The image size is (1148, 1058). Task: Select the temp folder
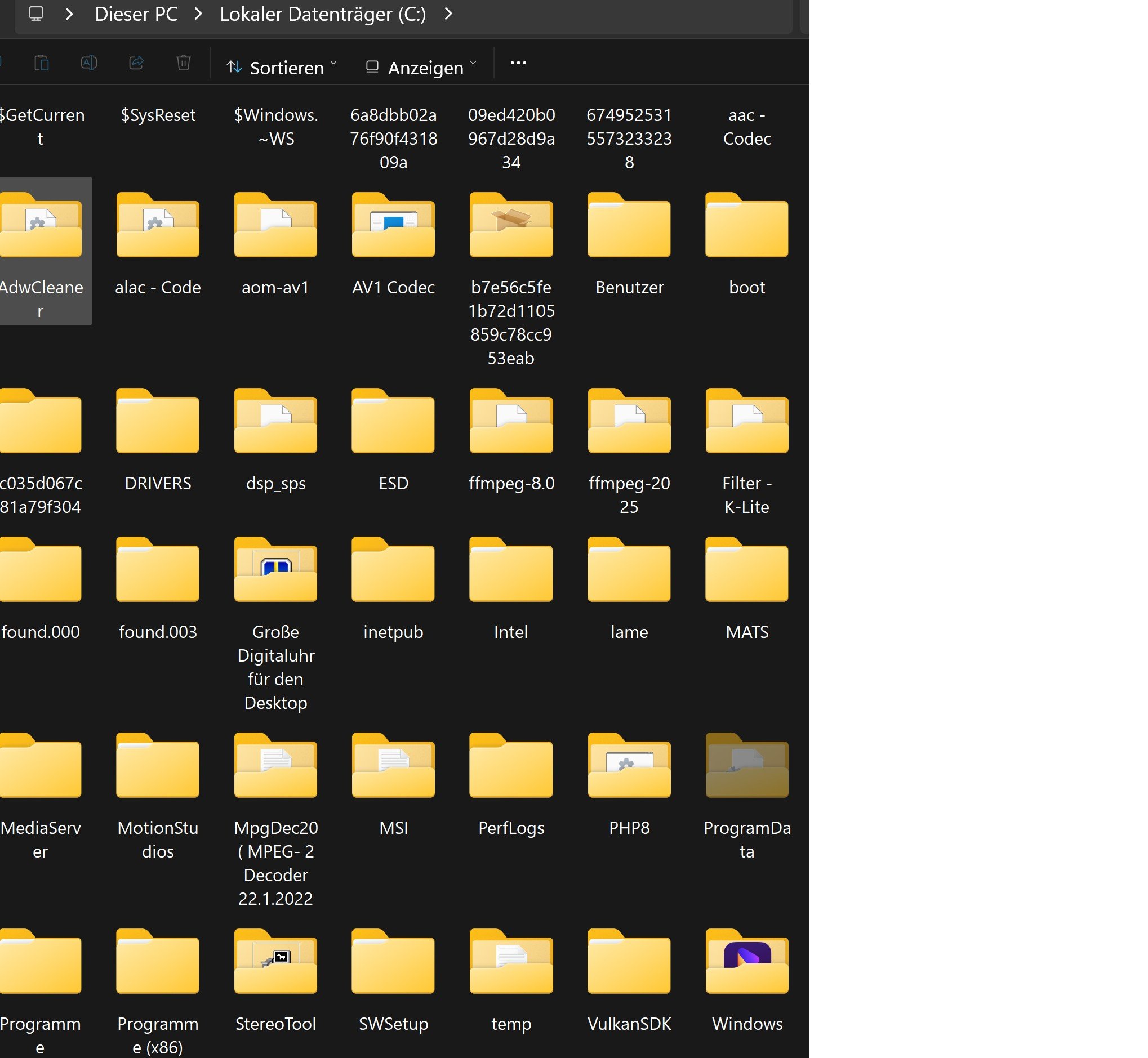click(511, 981)
